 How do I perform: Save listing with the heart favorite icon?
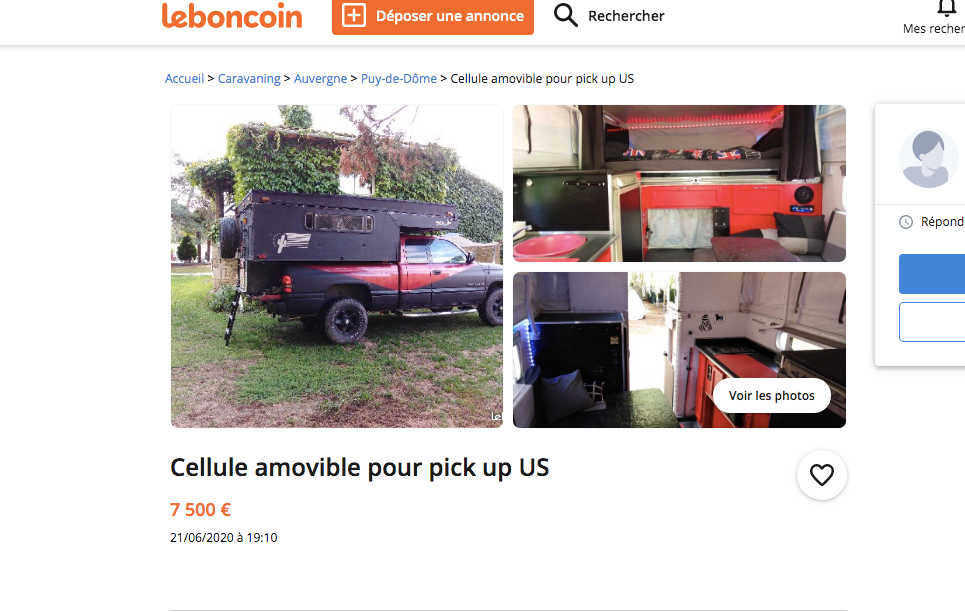pos(822,475)
